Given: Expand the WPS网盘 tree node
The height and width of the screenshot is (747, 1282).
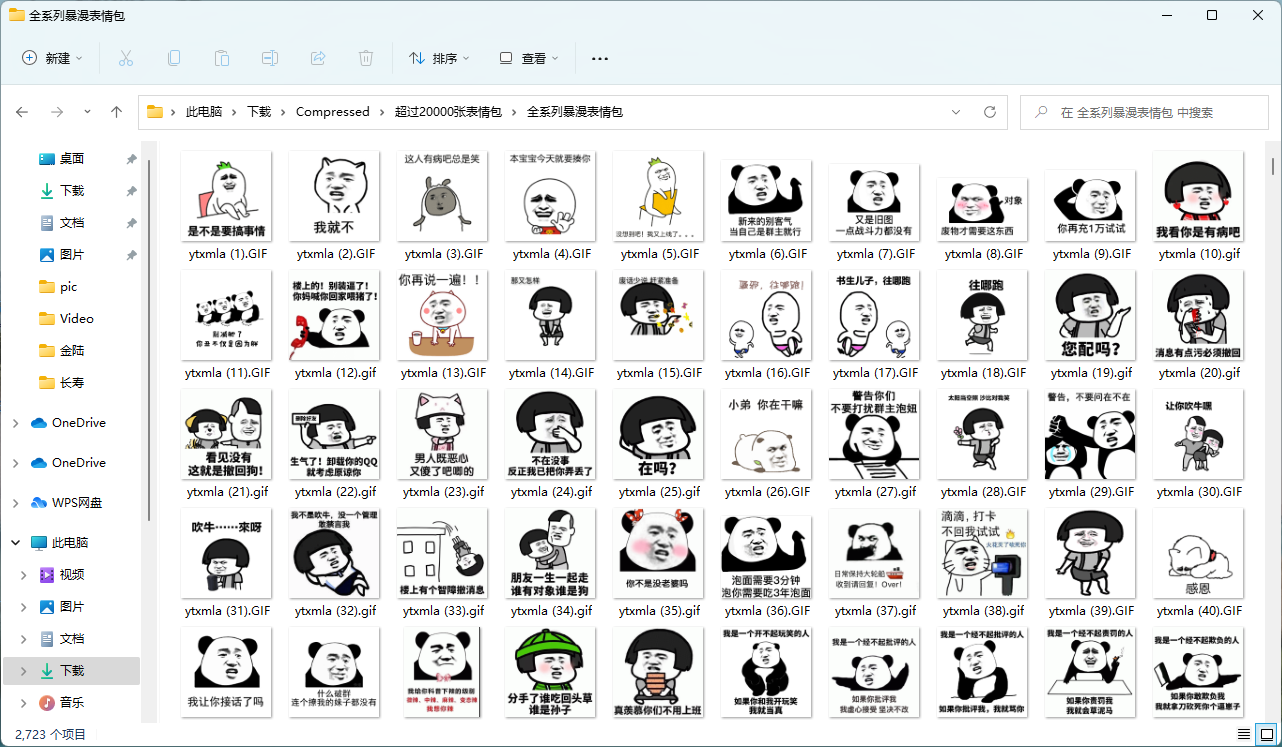Looking at the screenshot, I should [x=15, y=503].
